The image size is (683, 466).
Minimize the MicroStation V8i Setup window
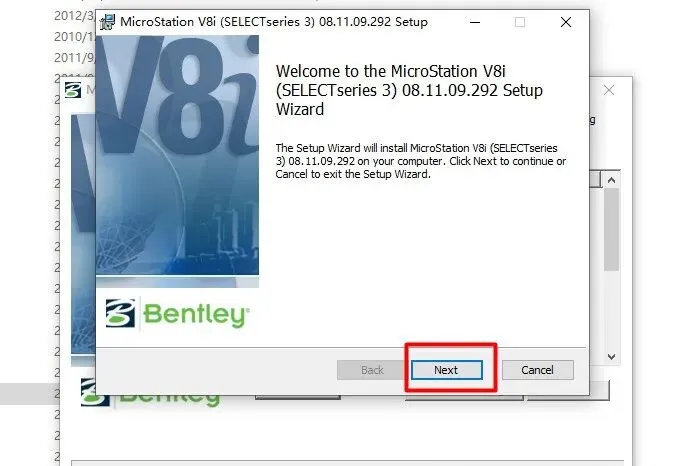[x=475, y=22]
